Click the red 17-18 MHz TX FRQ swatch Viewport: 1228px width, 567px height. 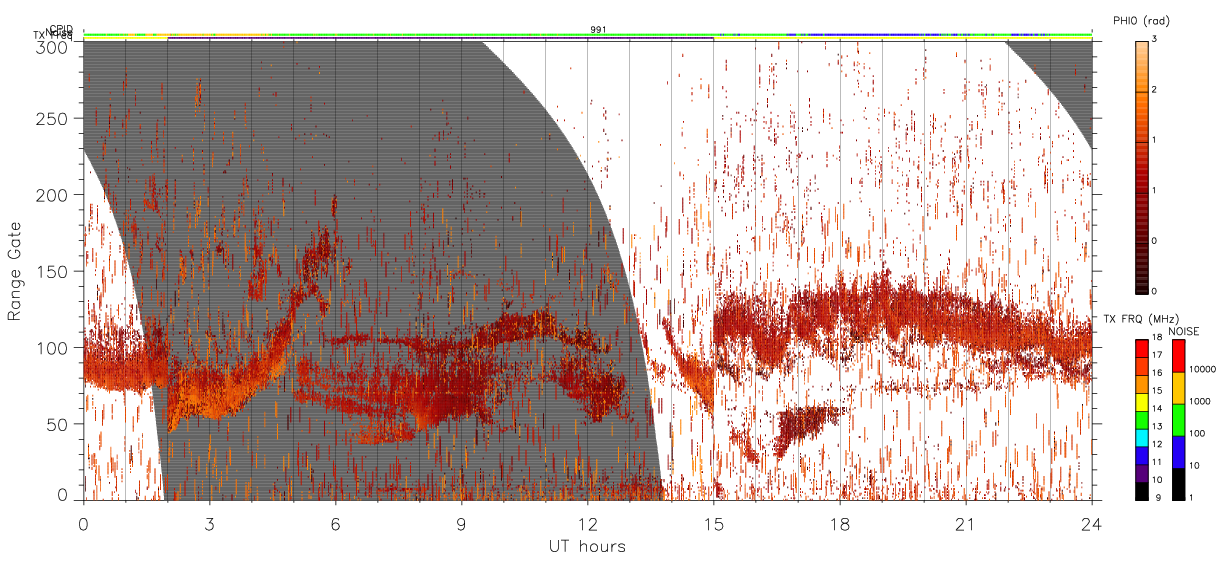1141,346
